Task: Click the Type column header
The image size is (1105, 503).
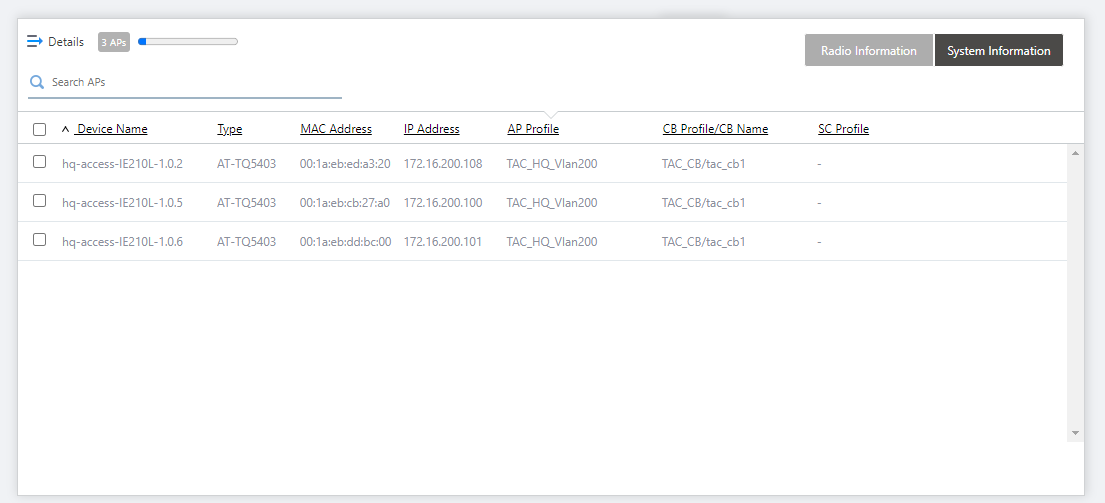Action: [x=230, y=129]
